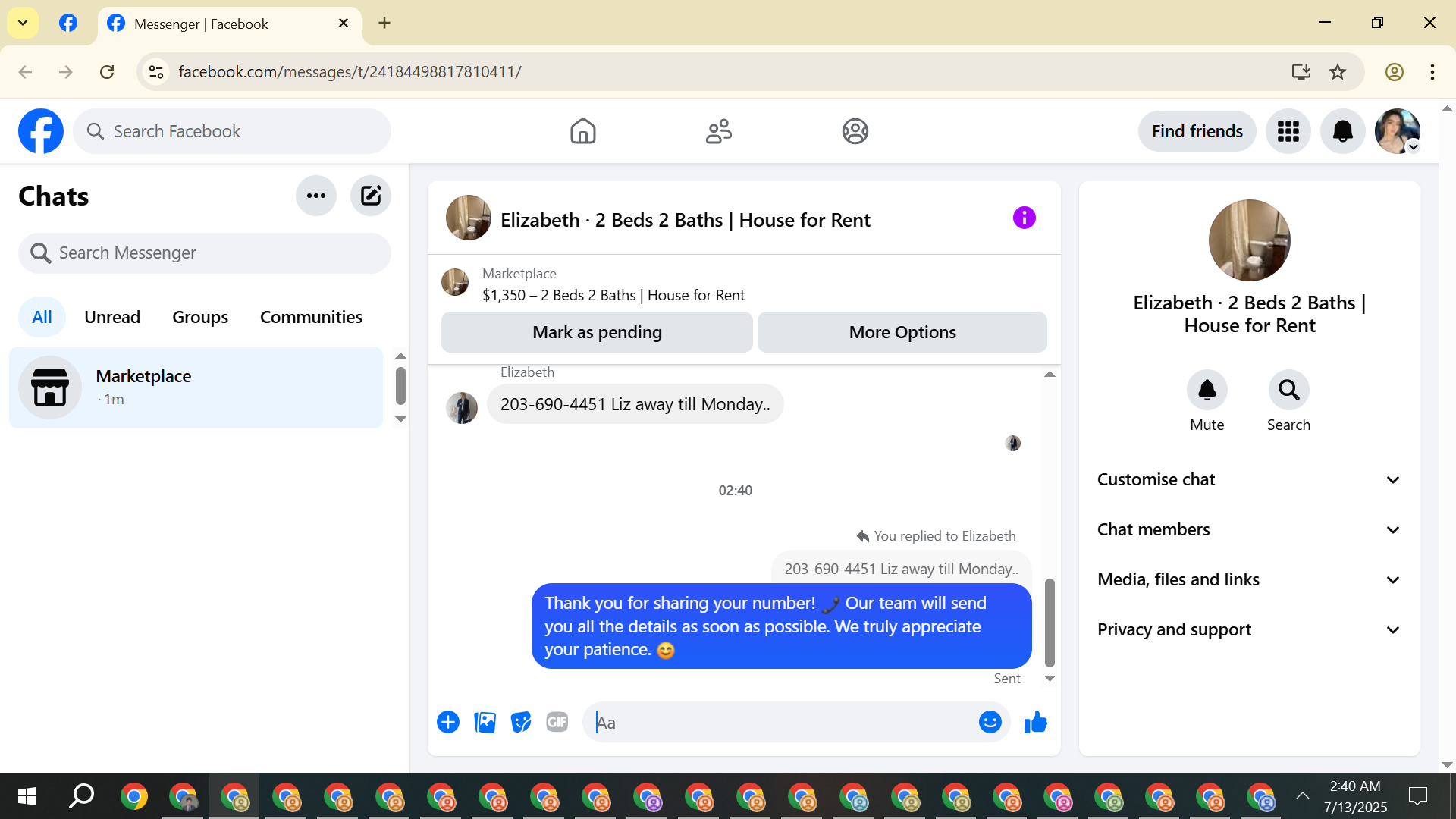Viewport: 1456px width, 819px height.
Task: Open more actions blue plus icon
Action: [448, 723]
